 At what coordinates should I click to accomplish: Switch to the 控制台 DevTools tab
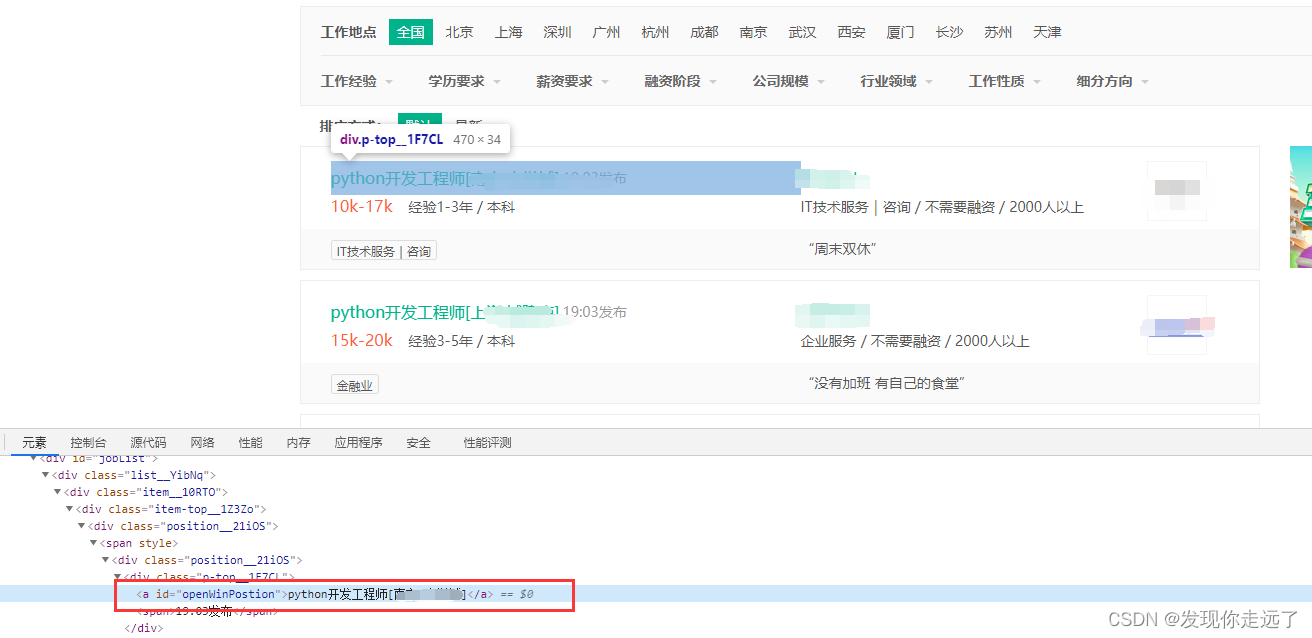click(88, 441)
